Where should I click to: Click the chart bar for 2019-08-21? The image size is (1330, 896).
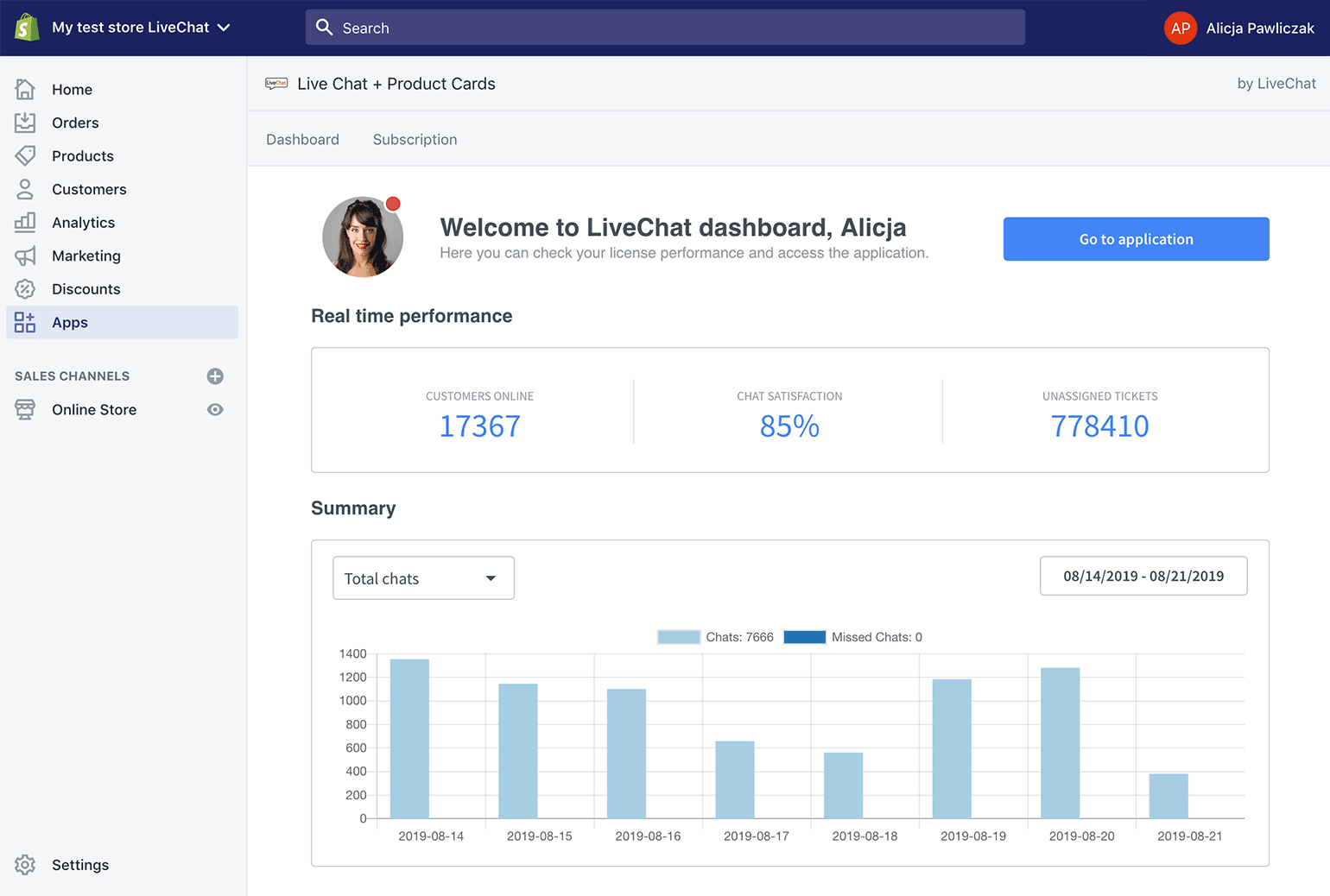click(x=1168, y=796)
